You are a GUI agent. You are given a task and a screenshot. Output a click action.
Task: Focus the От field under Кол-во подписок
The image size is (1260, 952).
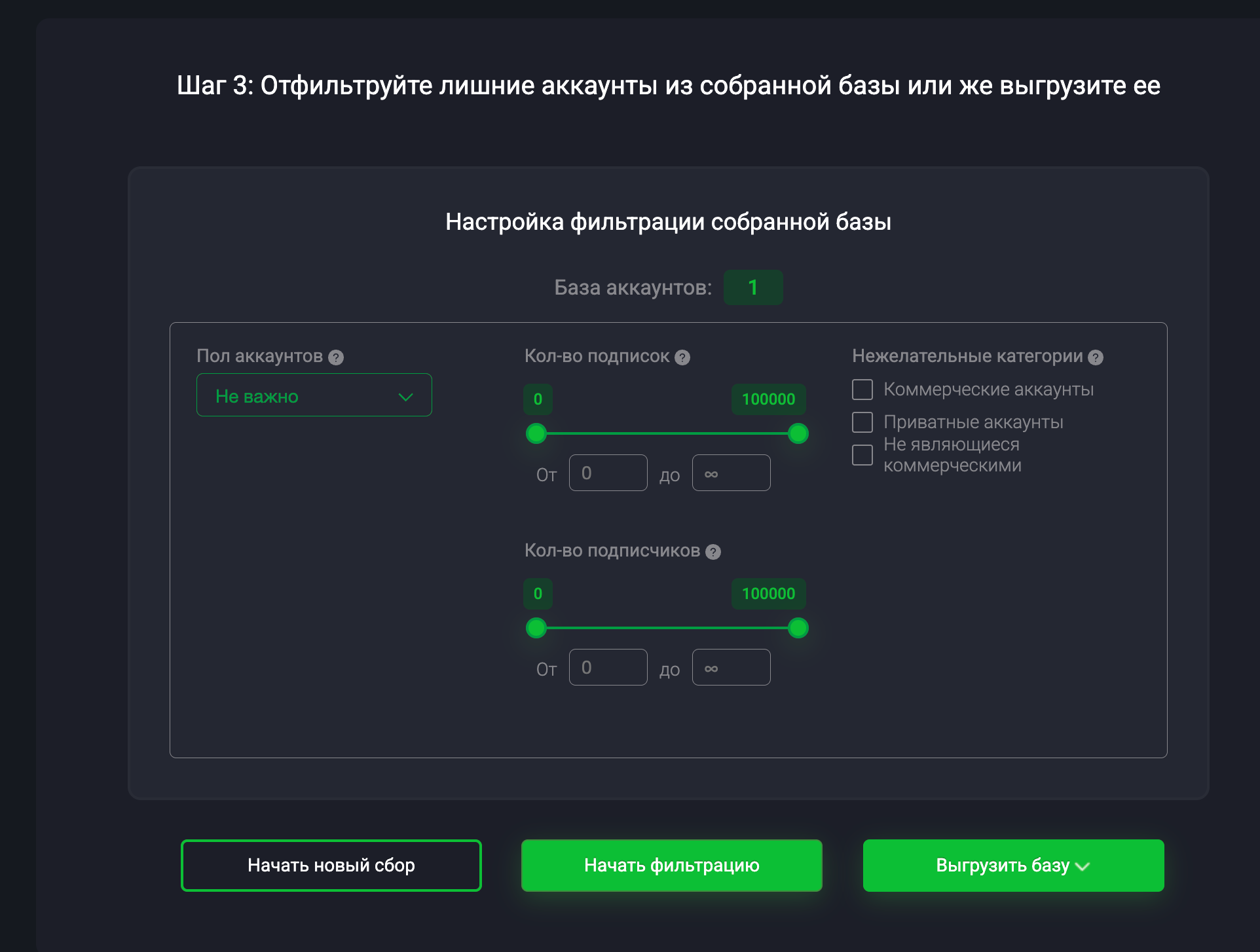point(608,473)
